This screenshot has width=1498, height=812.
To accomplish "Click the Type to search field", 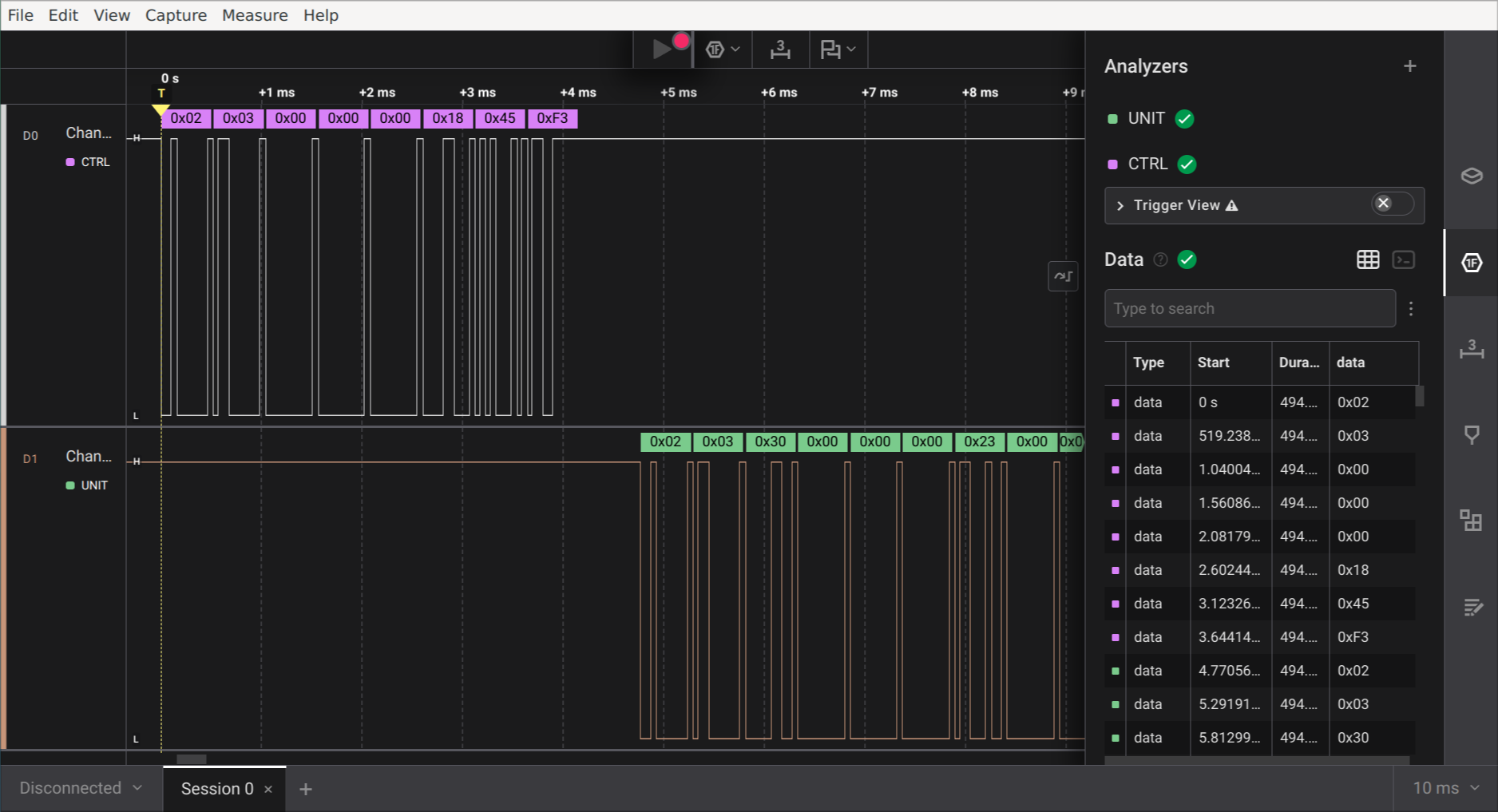I will (1249, 308).
